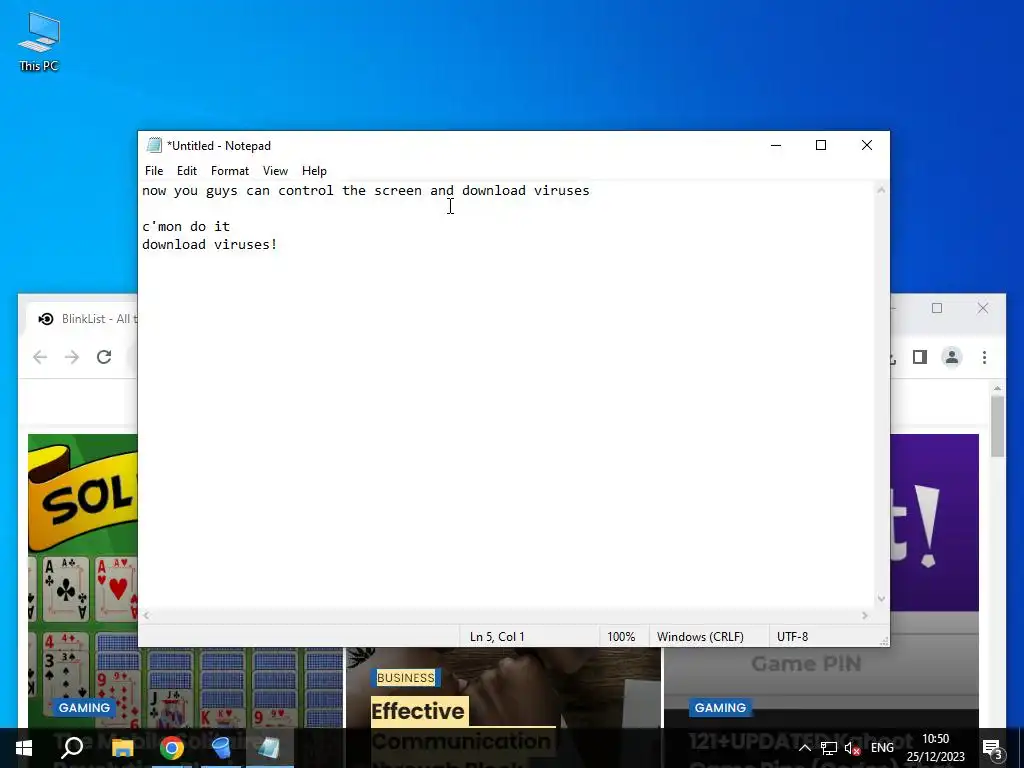
Task: Click the BUSINESS tag on the article
Action: pos(406,677)
